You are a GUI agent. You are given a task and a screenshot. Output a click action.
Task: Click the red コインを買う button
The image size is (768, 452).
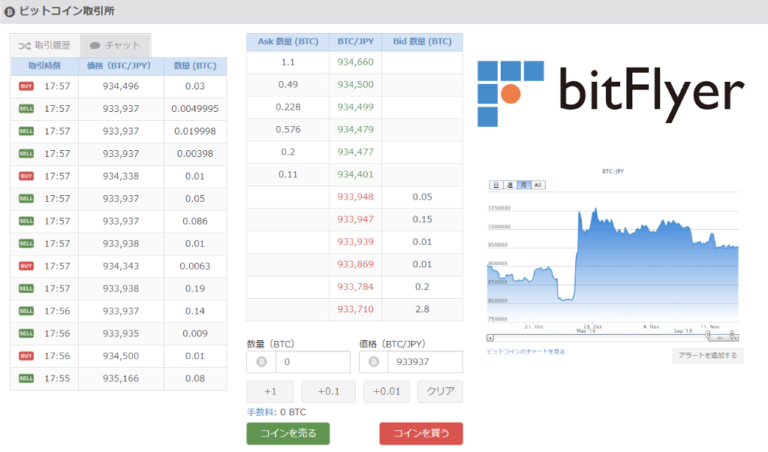click(421, 433)
